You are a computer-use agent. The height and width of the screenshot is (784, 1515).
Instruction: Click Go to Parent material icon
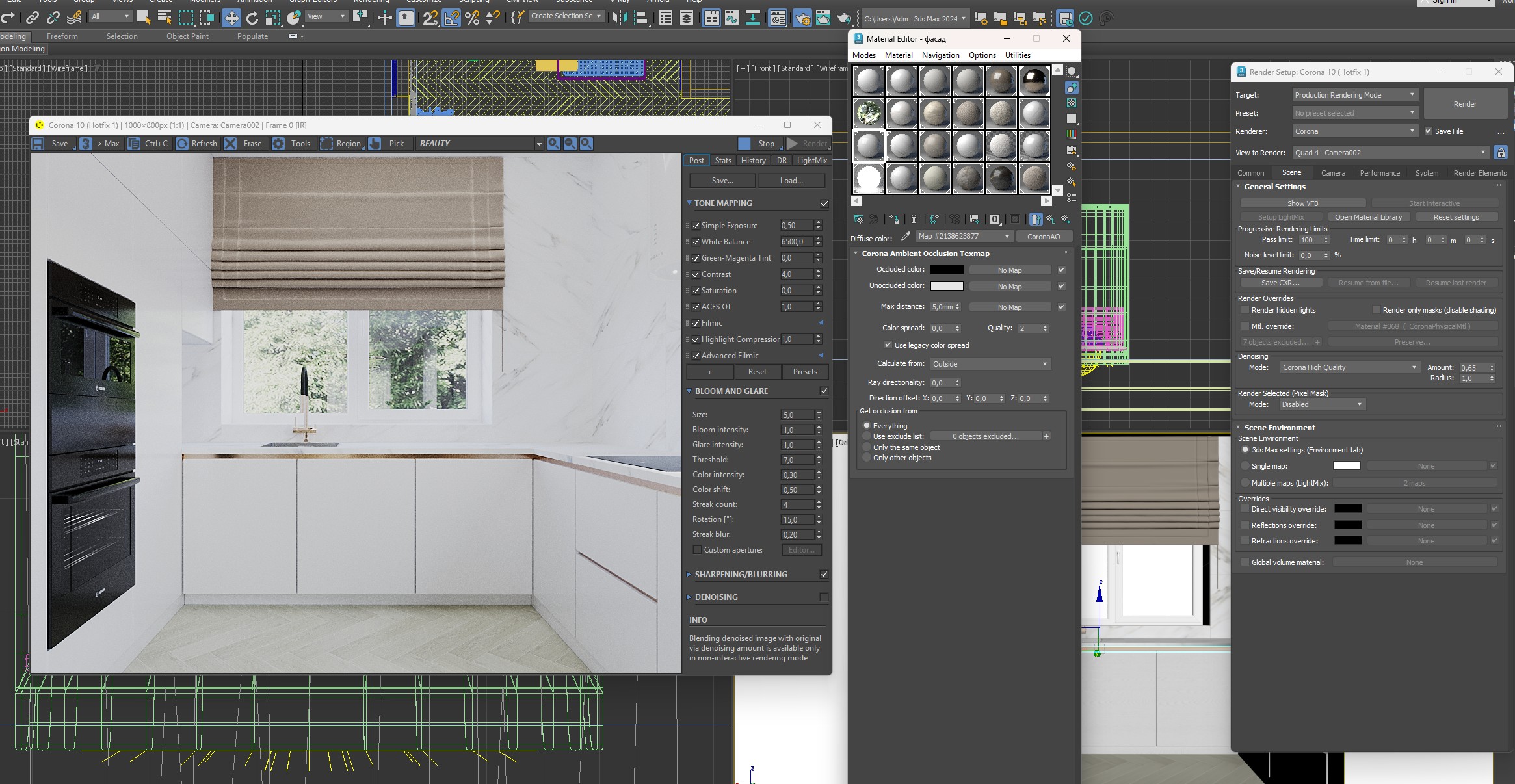[x=1051, y=219]
